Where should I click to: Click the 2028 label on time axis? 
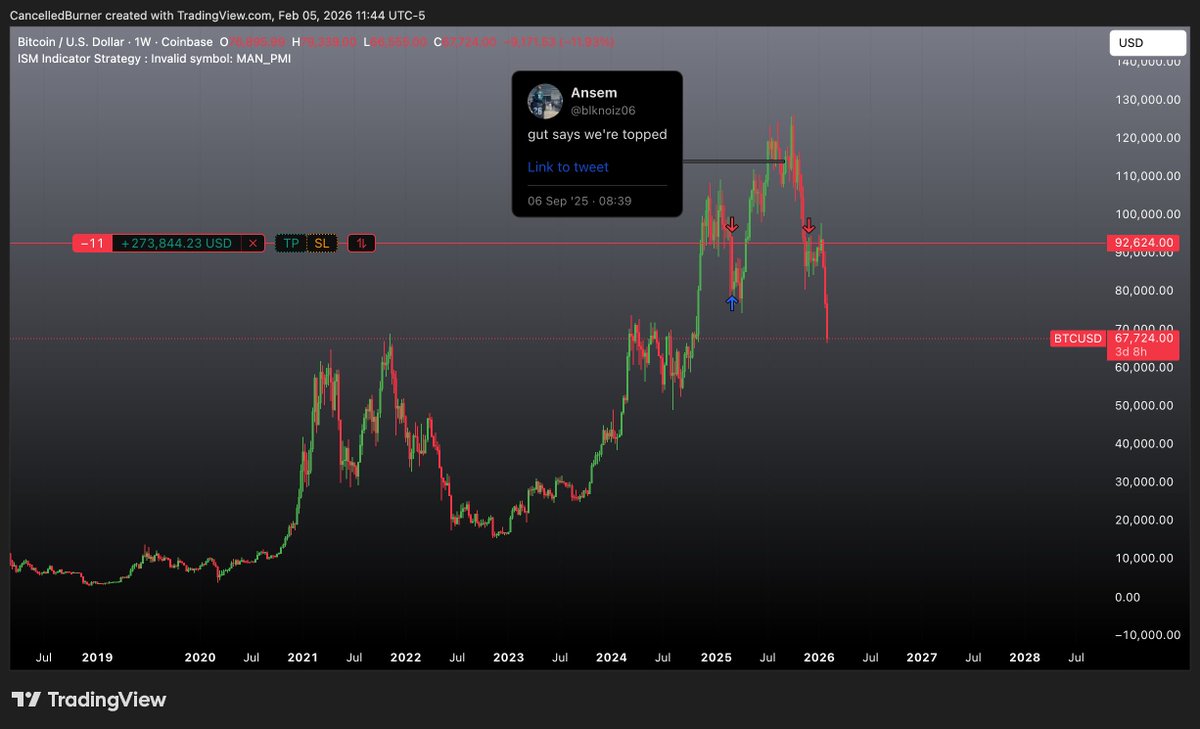point(1024,658)
